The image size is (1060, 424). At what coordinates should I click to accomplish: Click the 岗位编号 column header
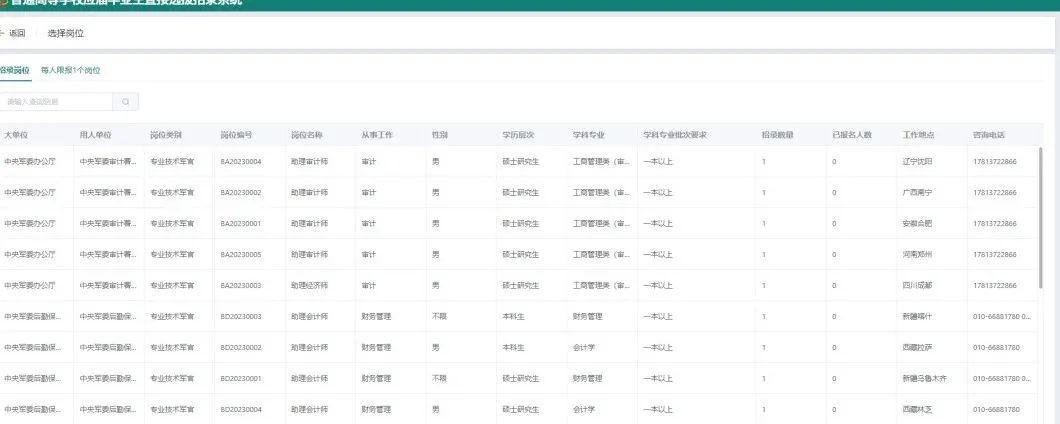(236, 134)
